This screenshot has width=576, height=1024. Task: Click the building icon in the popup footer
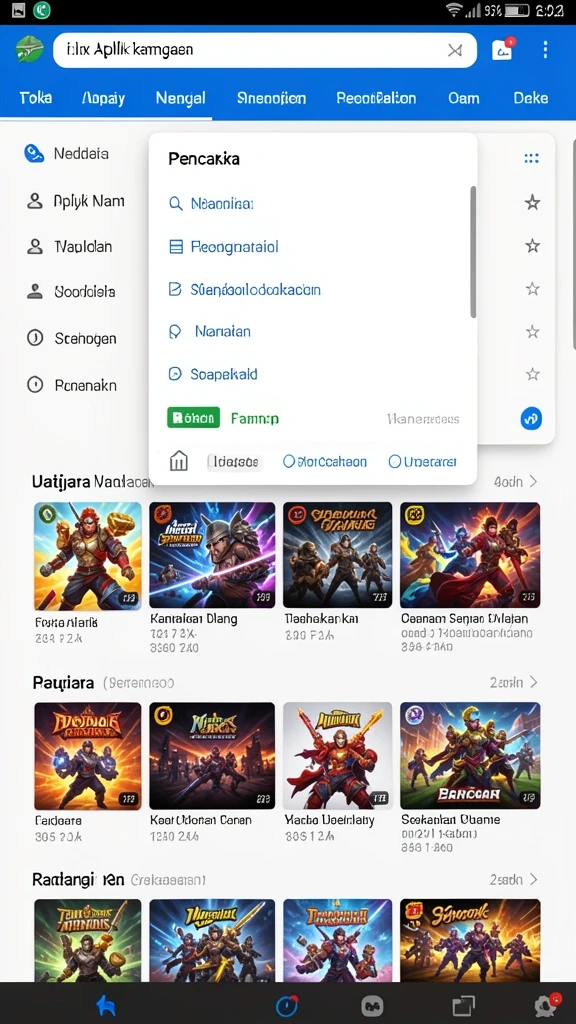point(178,461)
